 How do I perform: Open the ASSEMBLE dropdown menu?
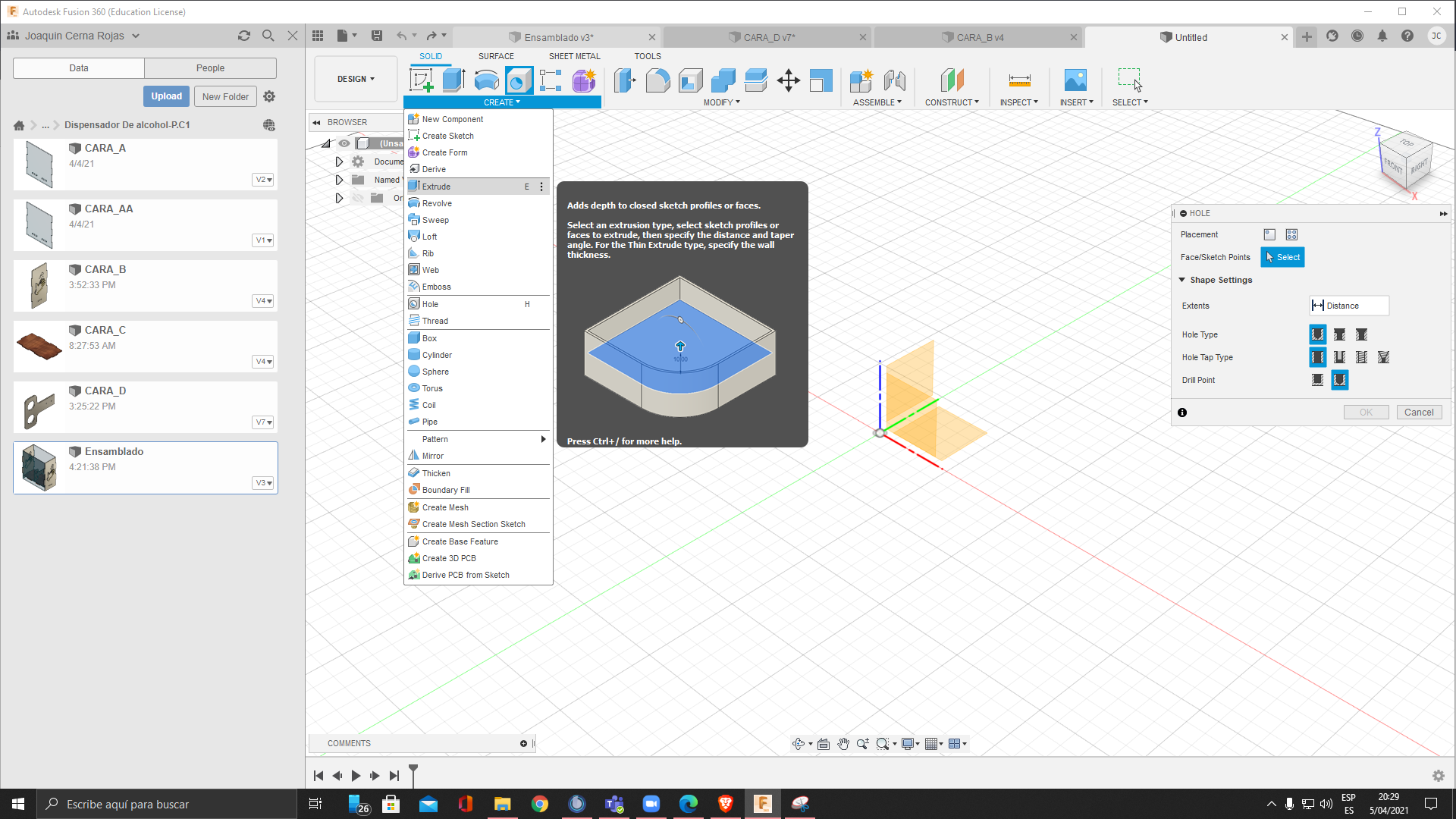pyautogui.click(x=877, y=102)
